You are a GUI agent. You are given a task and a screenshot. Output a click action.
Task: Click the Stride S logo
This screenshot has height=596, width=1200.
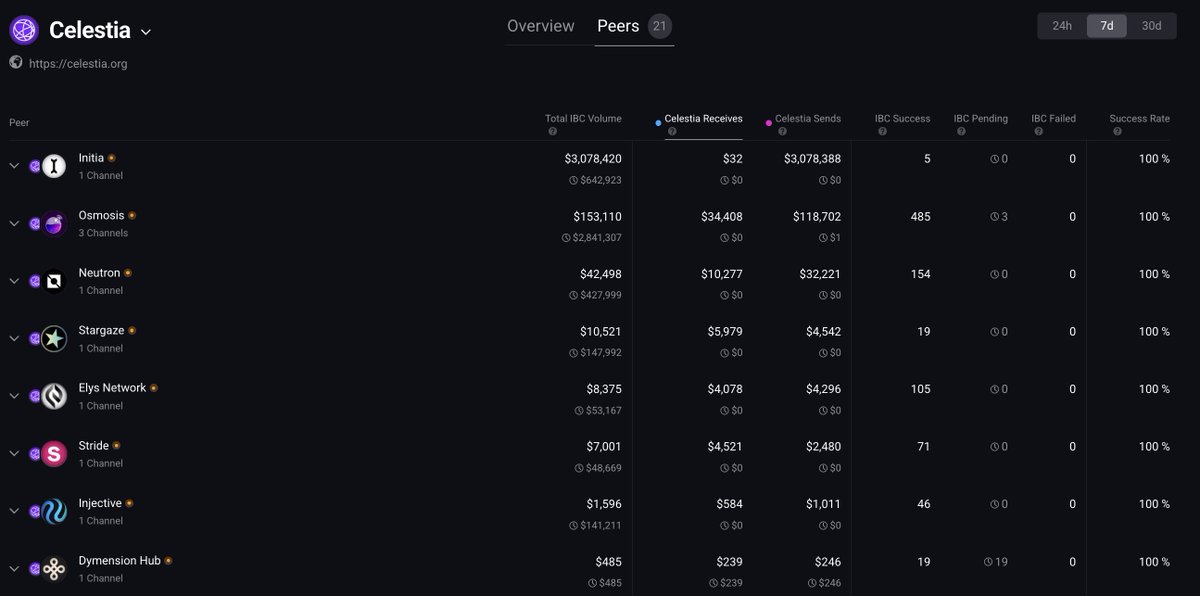click(54, 454)
